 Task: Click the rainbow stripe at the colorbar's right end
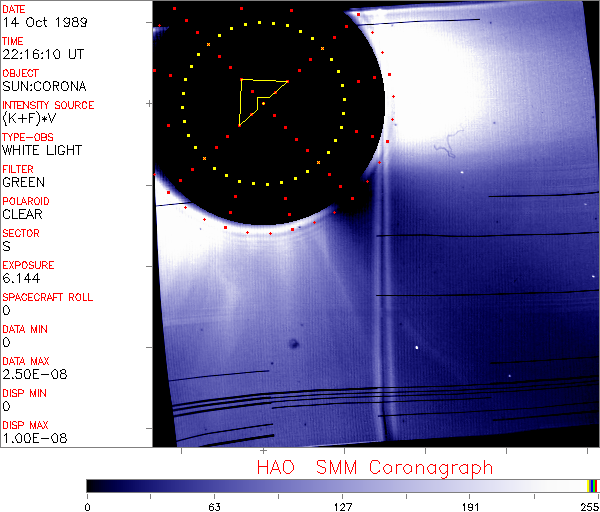pyautogui.click(x=593, y=485)
